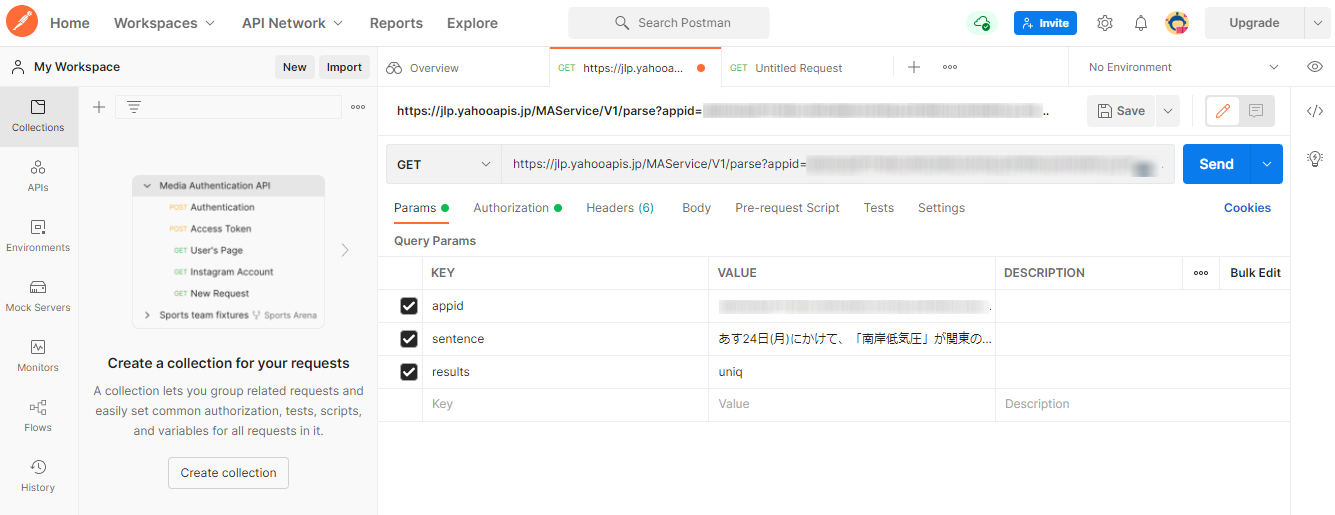Click the results value cell 'uniq'

(852, 372)
